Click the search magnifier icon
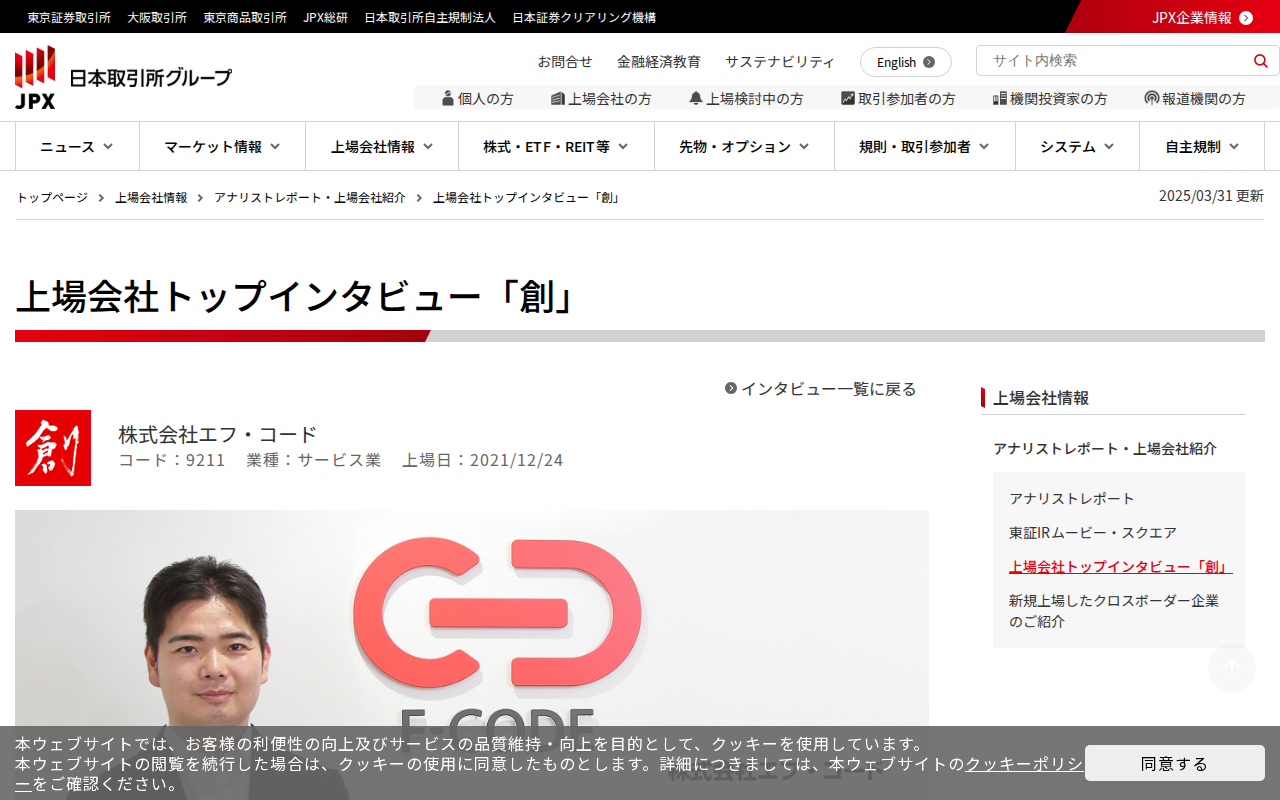1280x800 pixels. (1260, 61)
